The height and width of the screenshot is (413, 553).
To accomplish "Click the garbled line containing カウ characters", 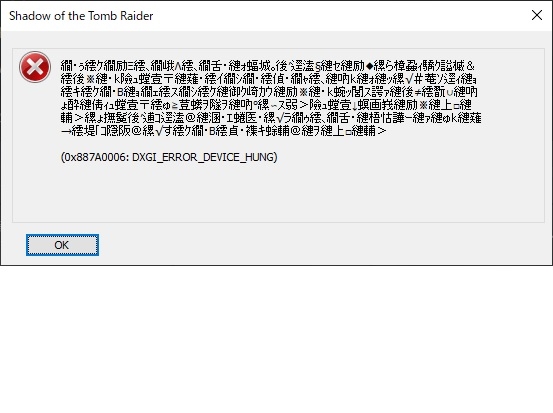I will (269, 92).
